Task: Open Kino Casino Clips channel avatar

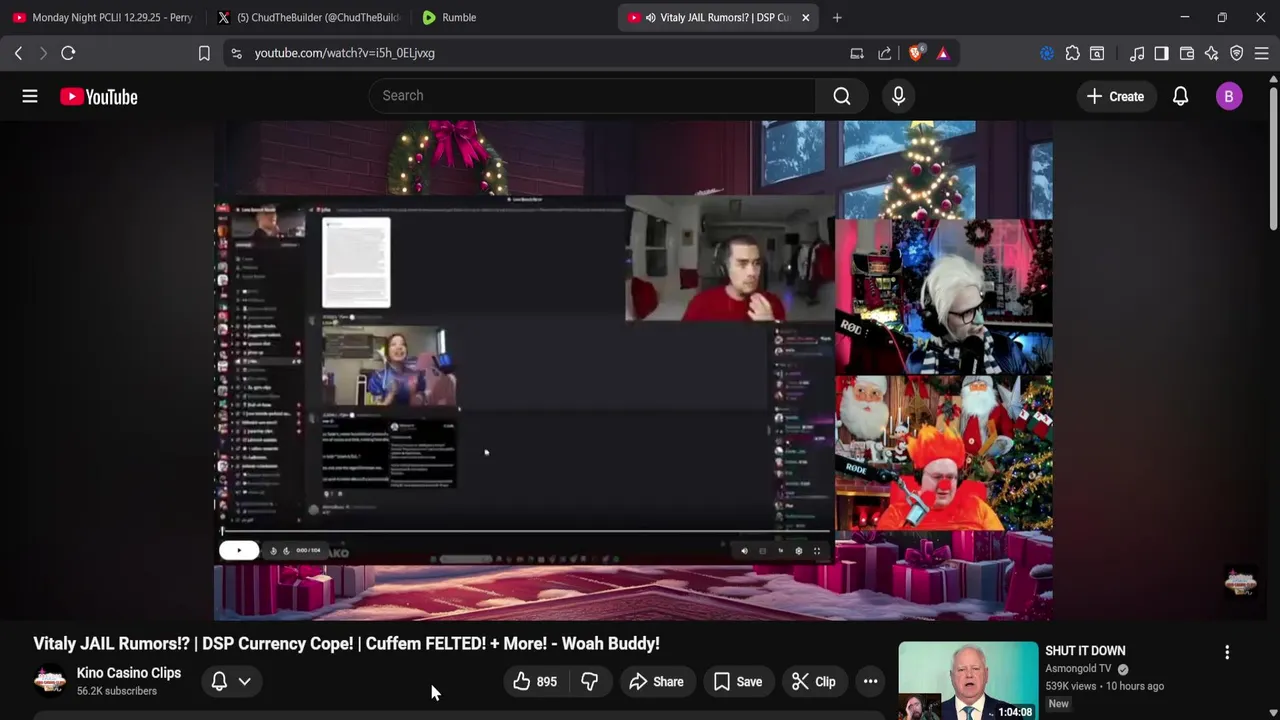Action: click(x=50, y=681)
